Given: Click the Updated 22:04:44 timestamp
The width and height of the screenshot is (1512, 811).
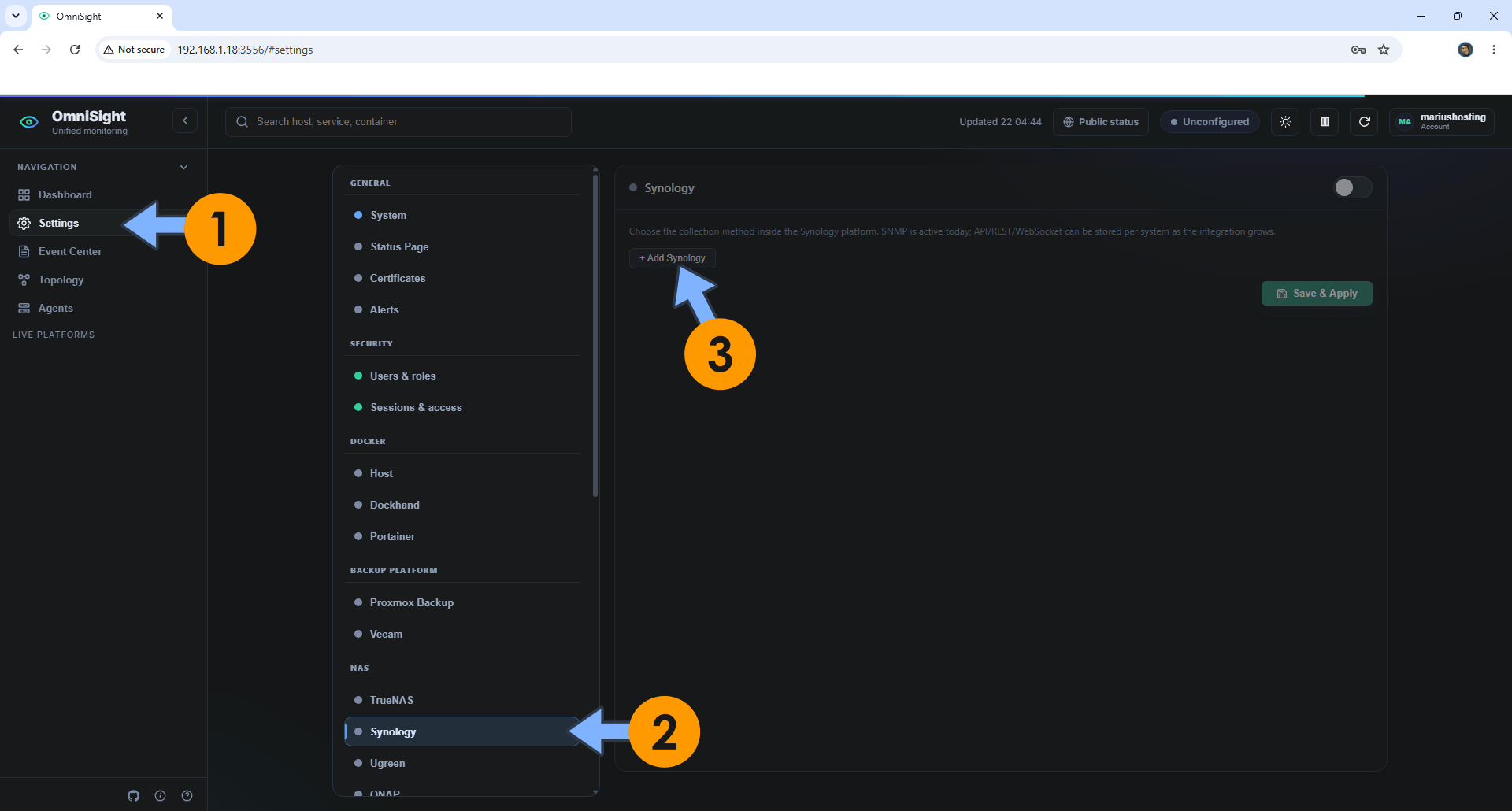Looking at the screenshot, I should 1000,122.
